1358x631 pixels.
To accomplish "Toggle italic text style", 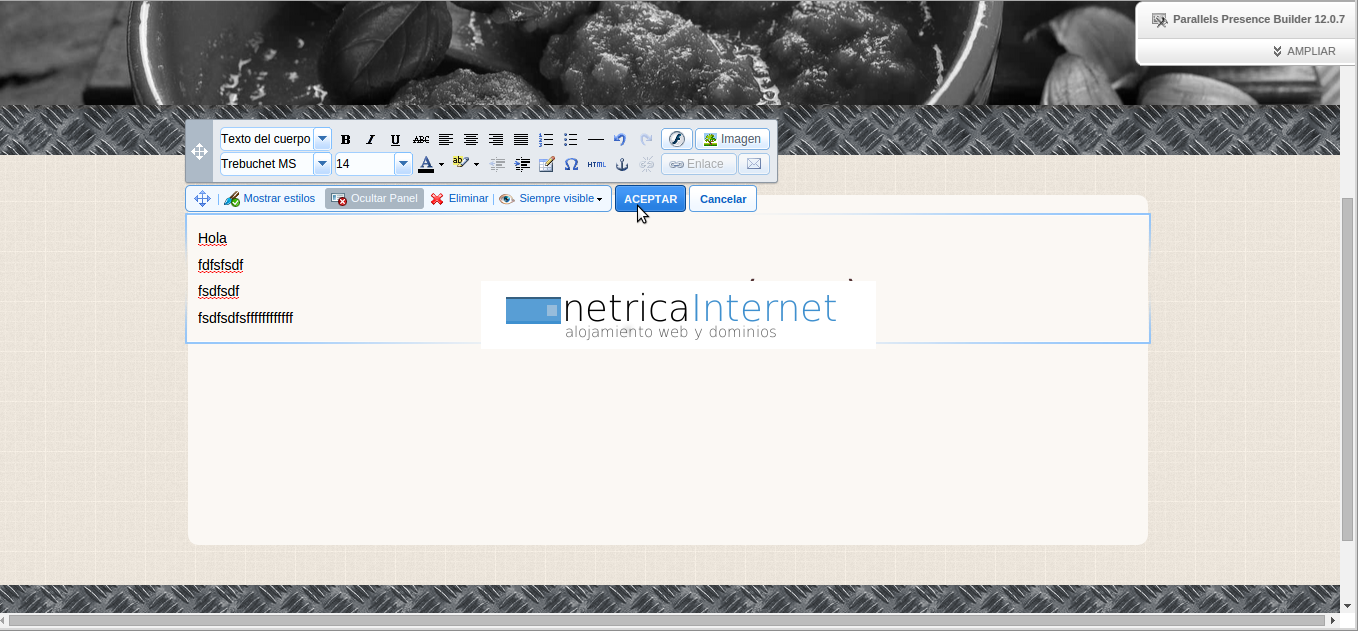I will (x=370, y=140).
